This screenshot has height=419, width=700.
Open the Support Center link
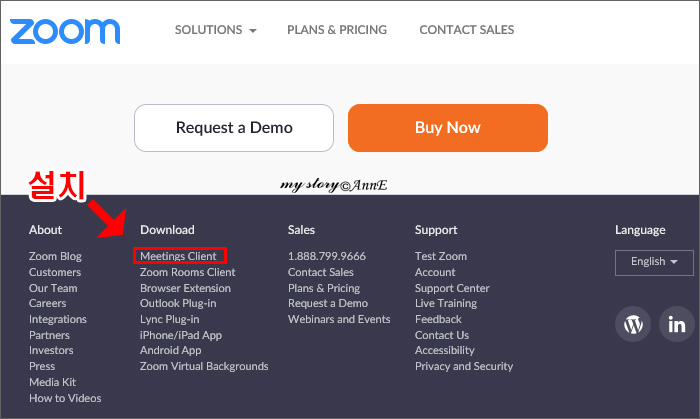click(x=452, y=288)
